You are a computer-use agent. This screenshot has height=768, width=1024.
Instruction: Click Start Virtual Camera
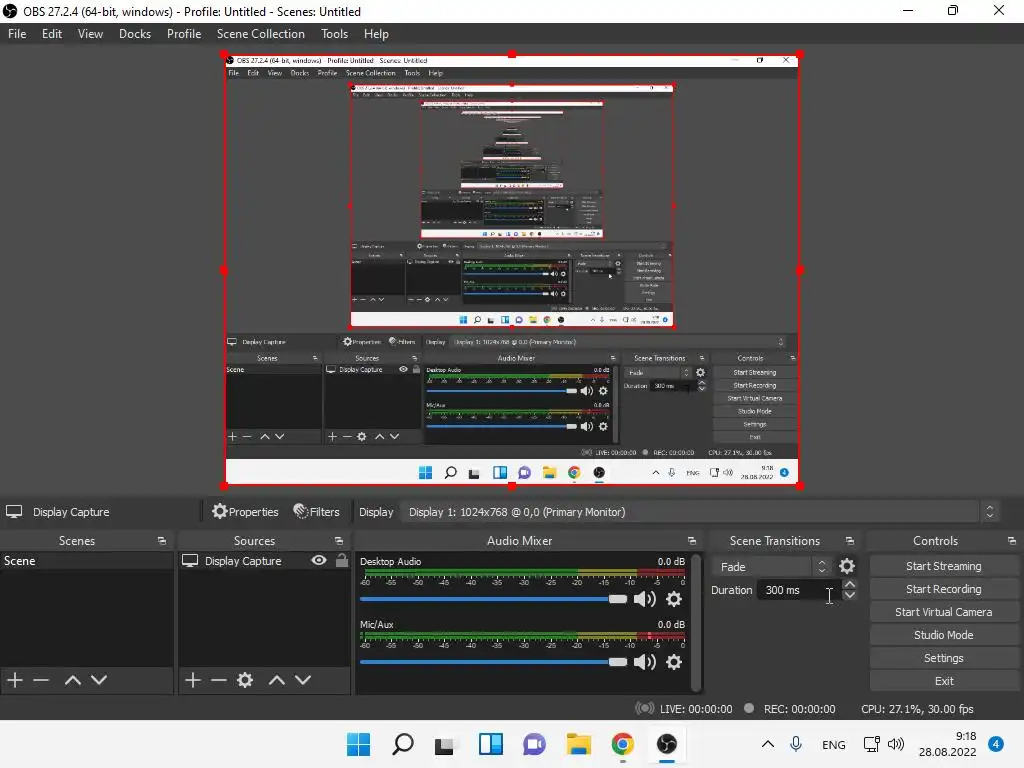click(x=944, y=612)
